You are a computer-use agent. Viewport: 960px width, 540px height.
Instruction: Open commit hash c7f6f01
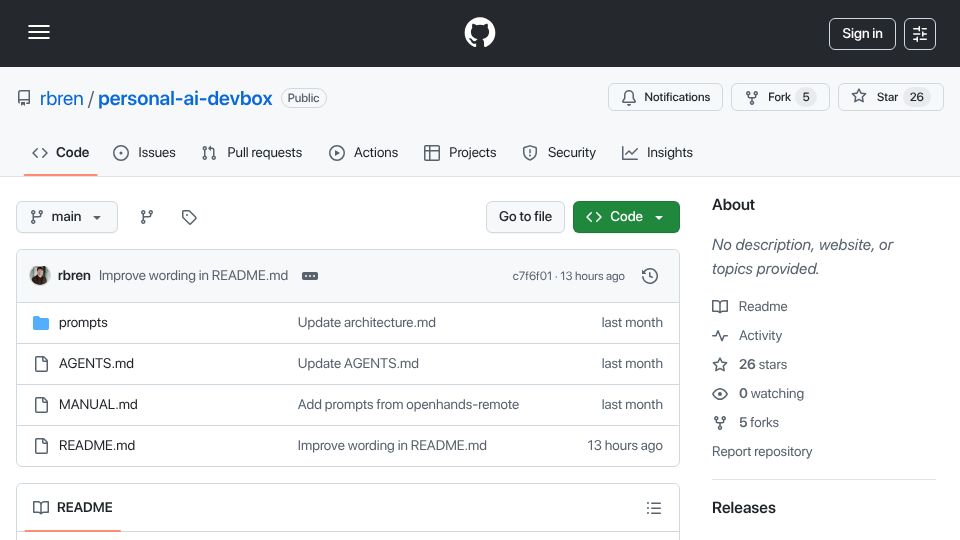532,276
